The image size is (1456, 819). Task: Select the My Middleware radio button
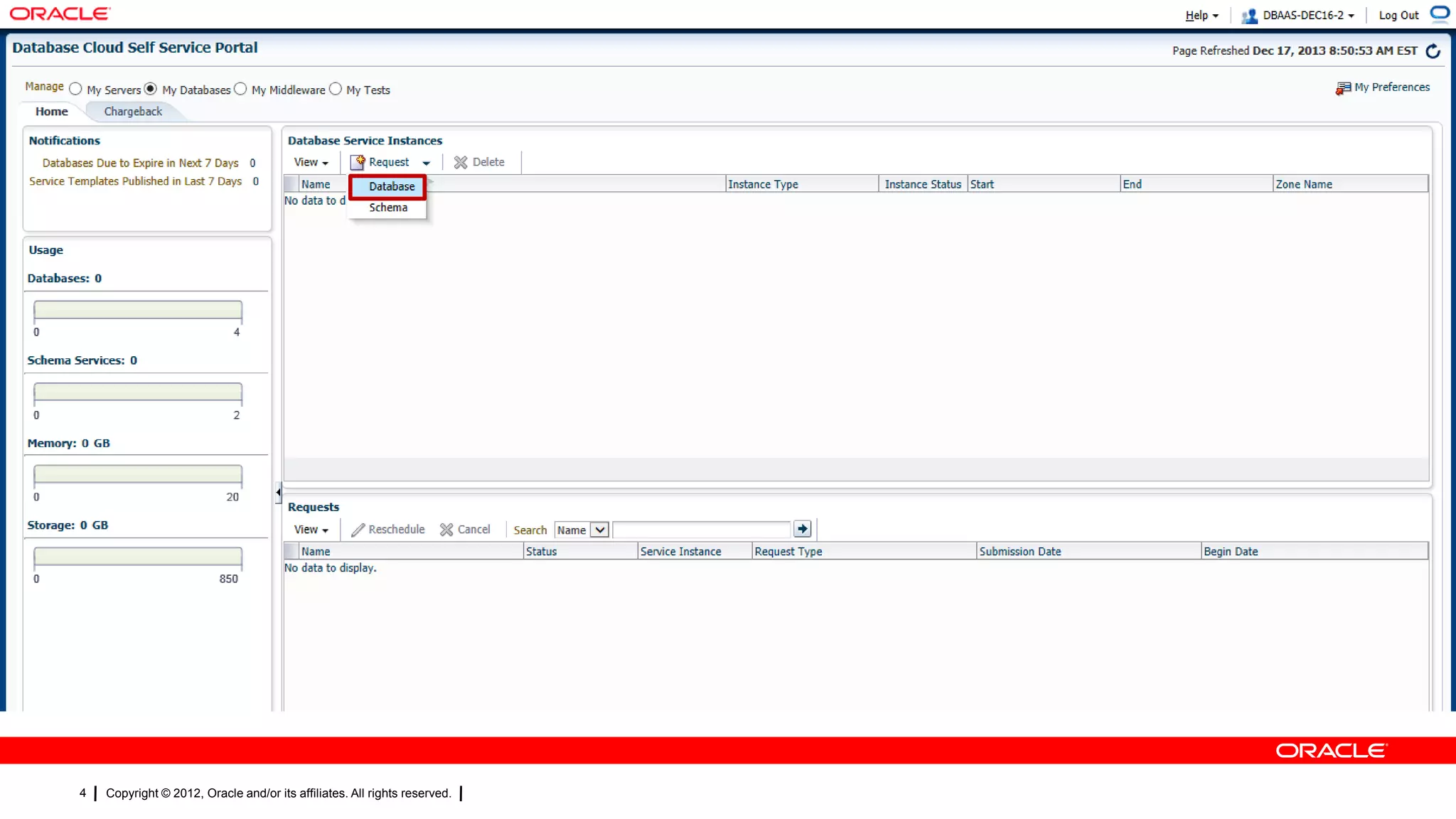click(x=240, y=89)
